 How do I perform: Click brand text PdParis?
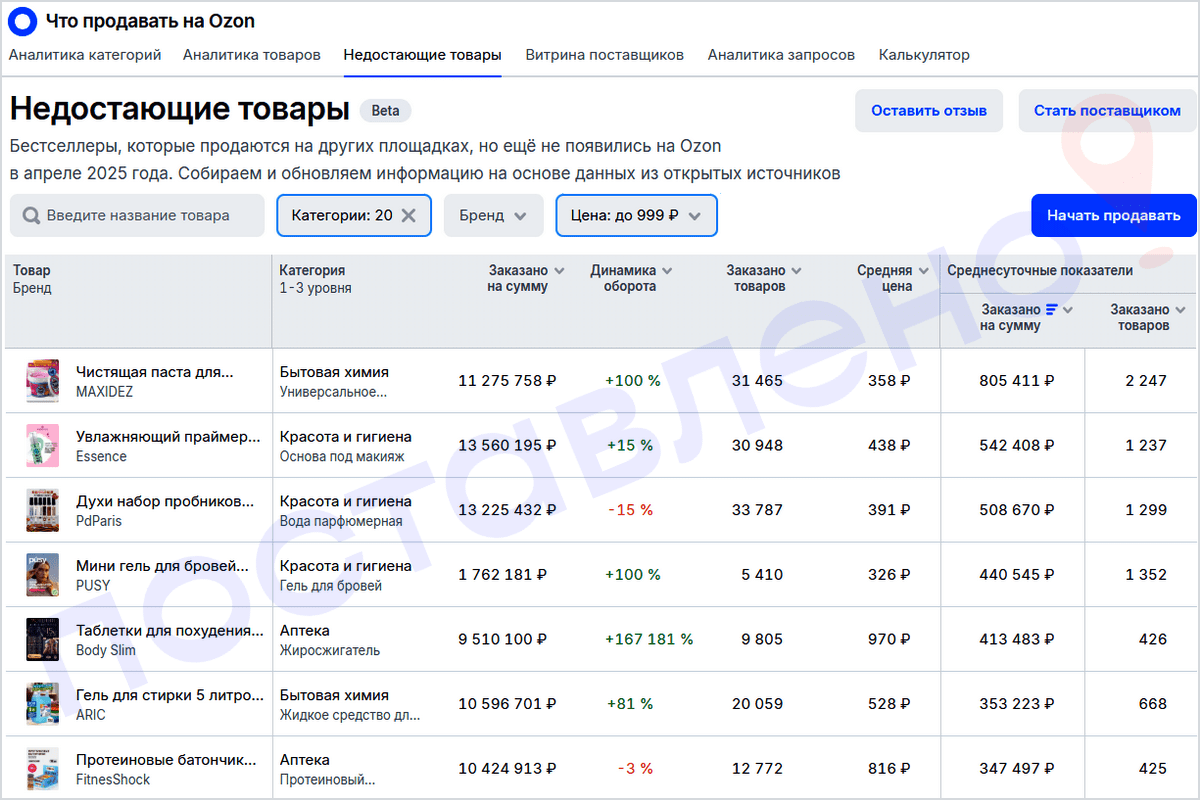click(x=99, y=521)
